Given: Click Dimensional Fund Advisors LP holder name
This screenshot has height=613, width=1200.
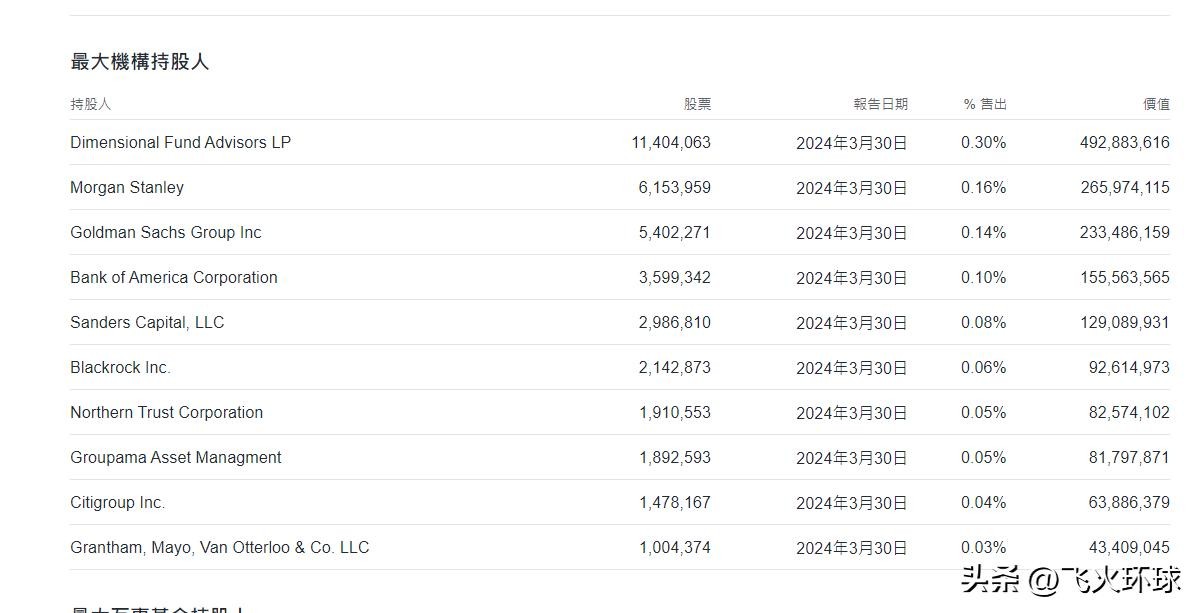Looking at the screenshot, I should (180, 142).
